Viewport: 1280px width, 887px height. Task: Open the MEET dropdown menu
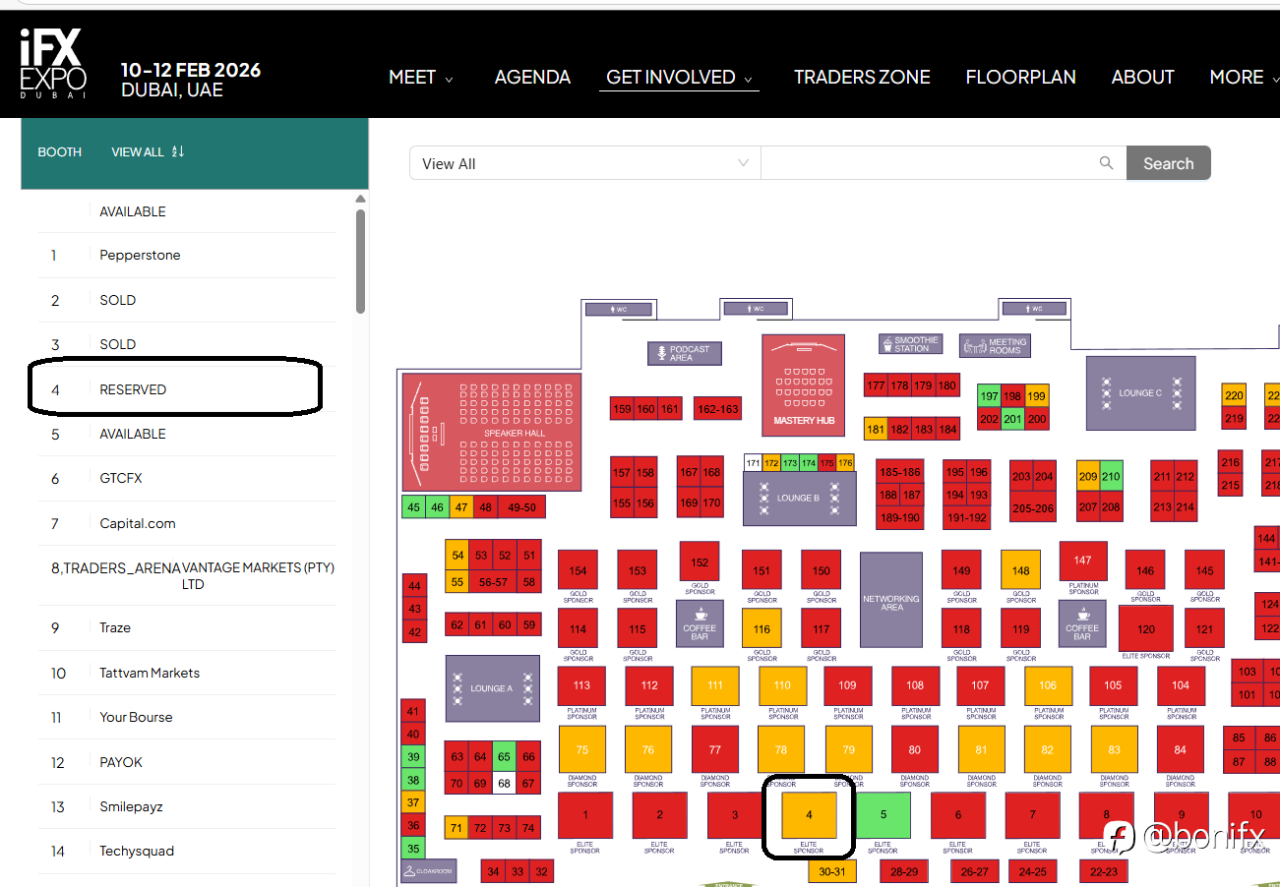pos(421,77)
